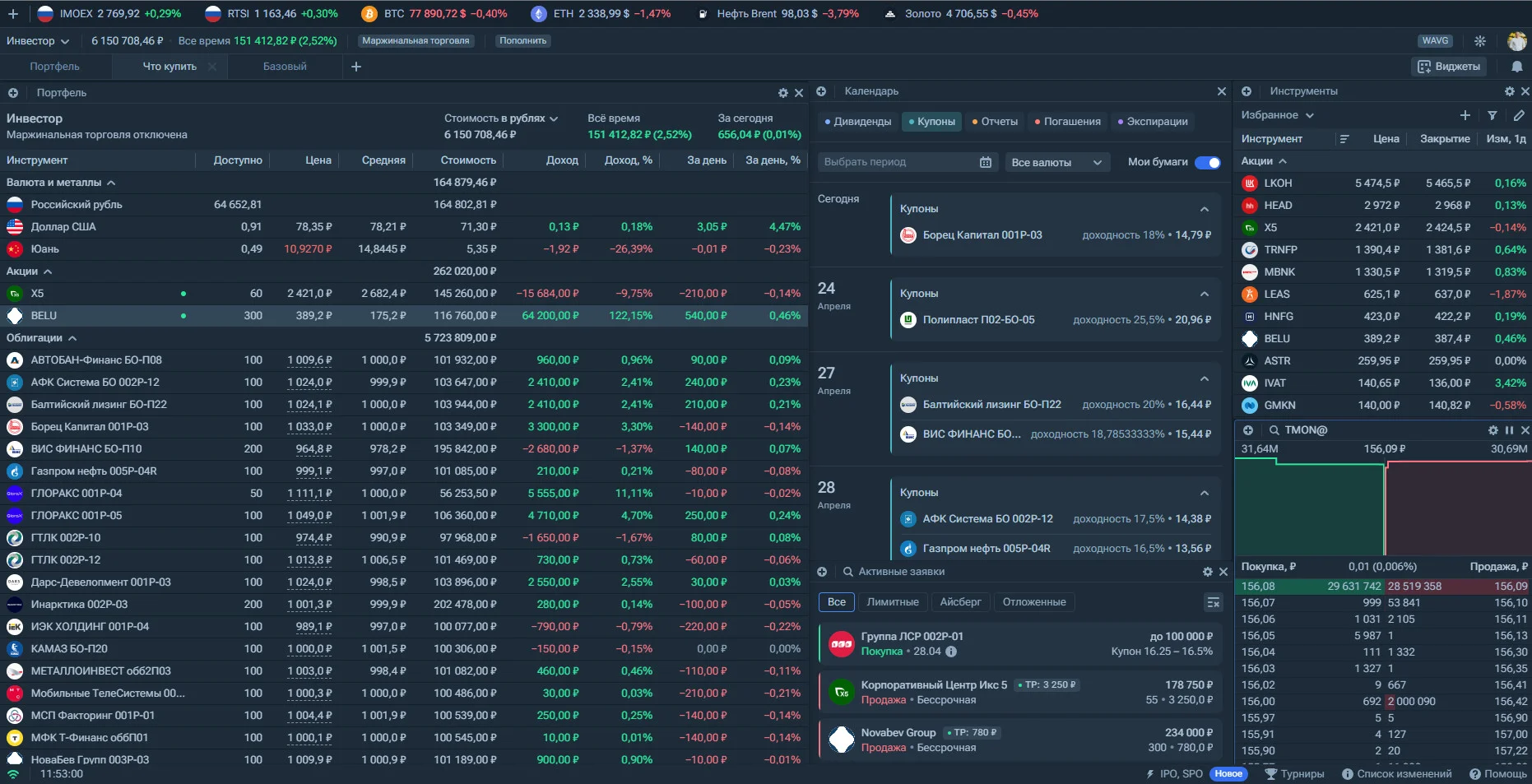Switch to the Что купить workspace tab

click(169, 67)
